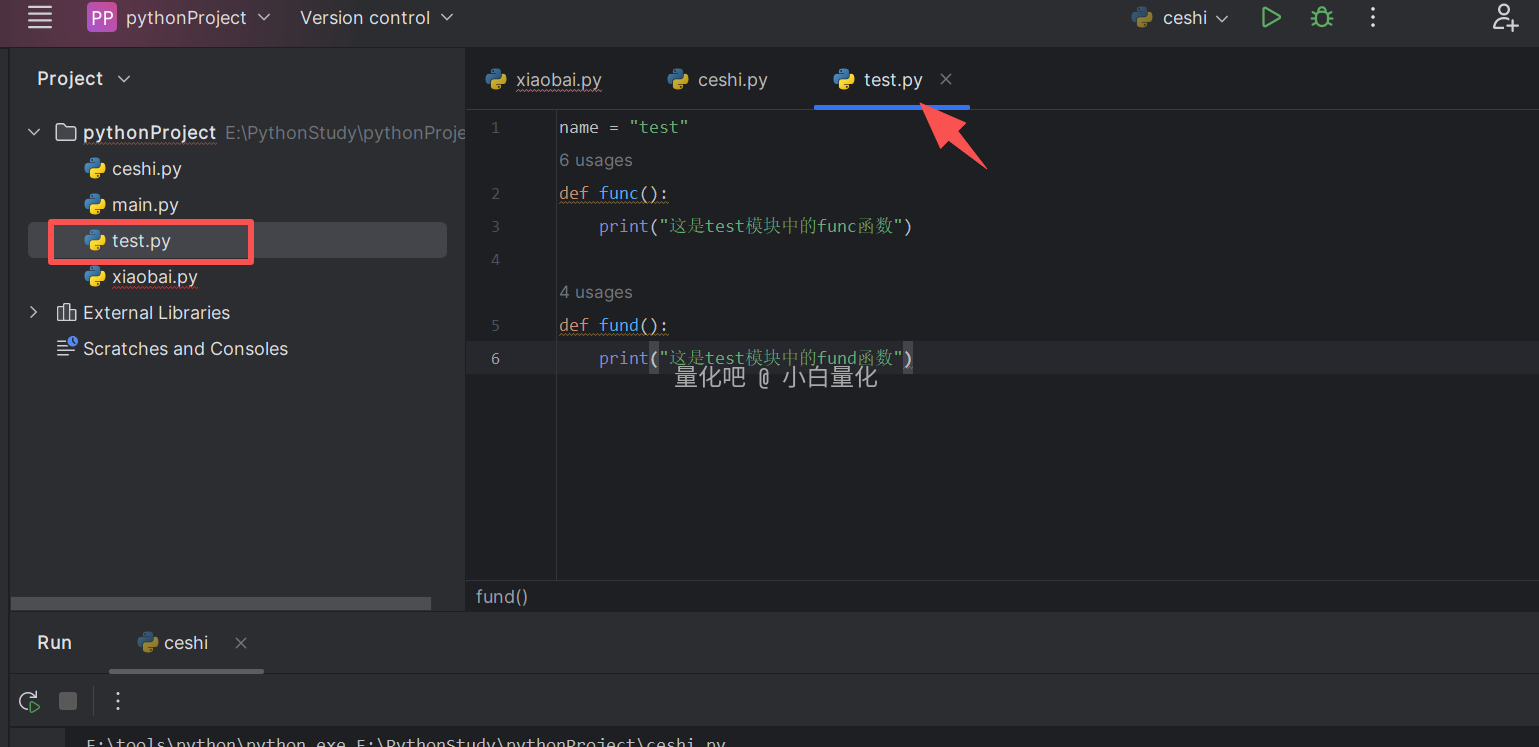The height and width of the screenshot is (747, 1539).
Task: Rerun ceshi in the Run panel
Action: pyautogui.click(x=29, y=701)
